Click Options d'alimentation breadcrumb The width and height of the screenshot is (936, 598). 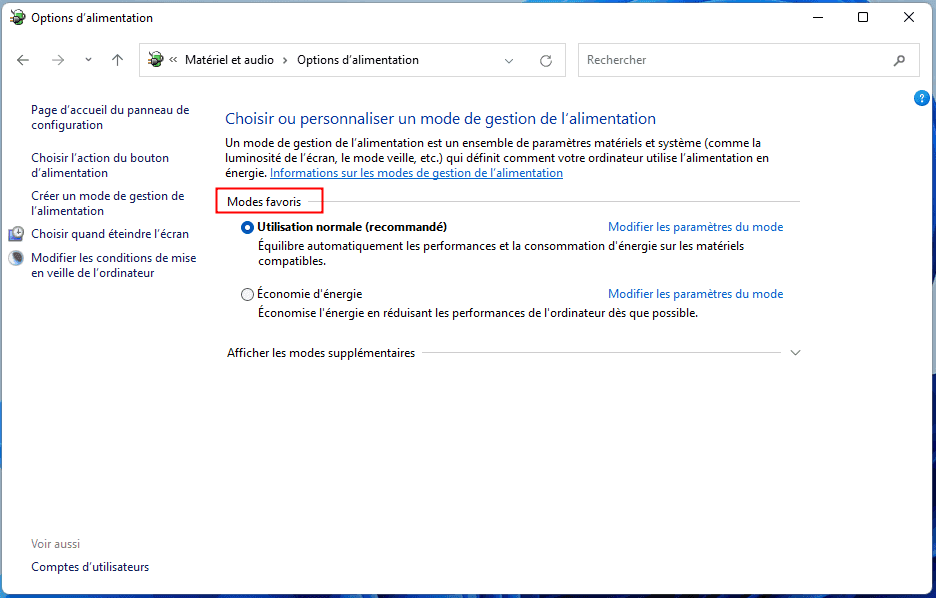358,60
